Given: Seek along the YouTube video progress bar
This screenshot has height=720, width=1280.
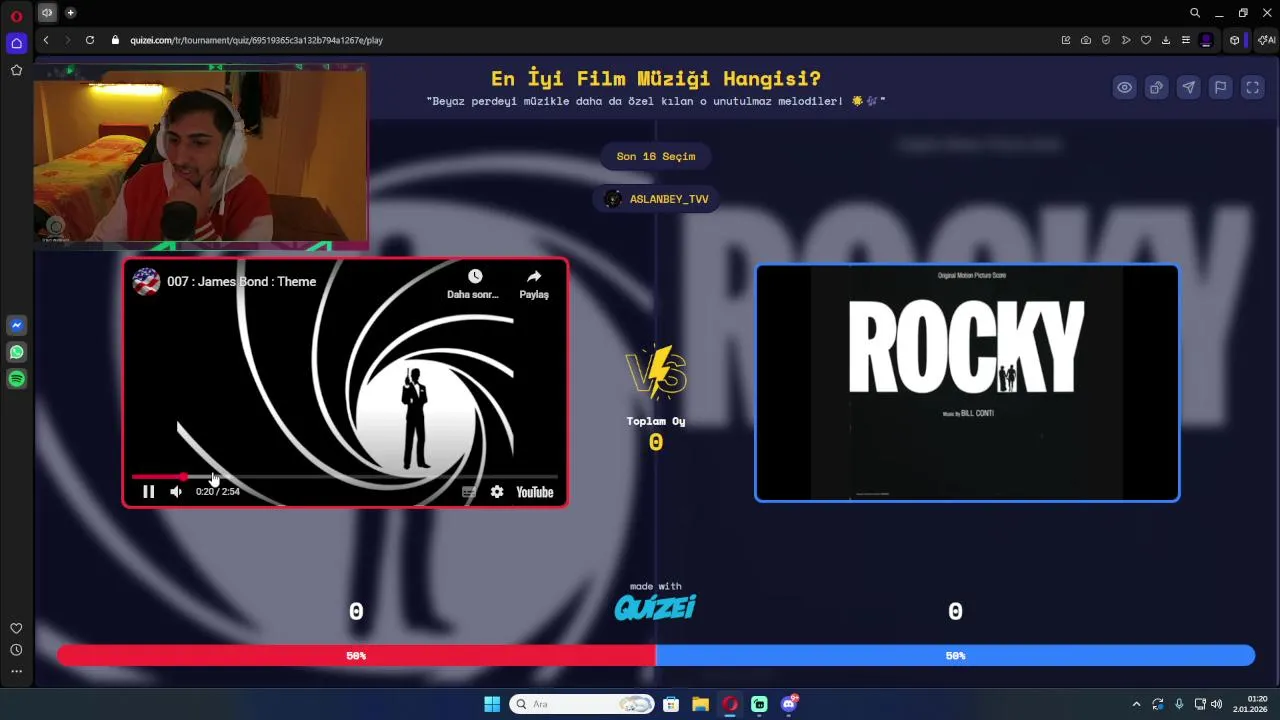Looking at the screenshot, I should [345, 477].
